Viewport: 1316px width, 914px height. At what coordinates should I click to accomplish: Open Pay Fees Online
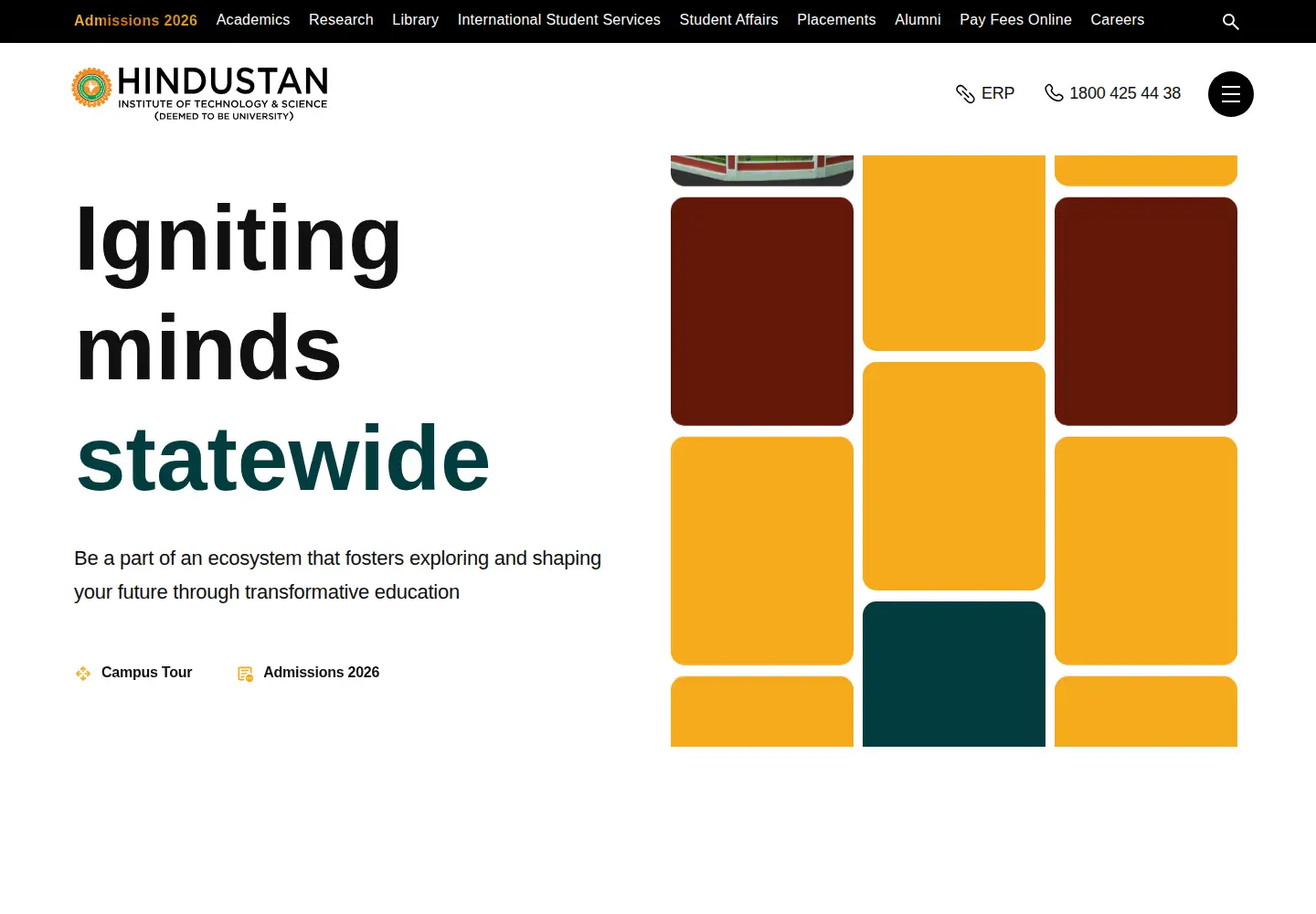click(x=1015, y=20)
